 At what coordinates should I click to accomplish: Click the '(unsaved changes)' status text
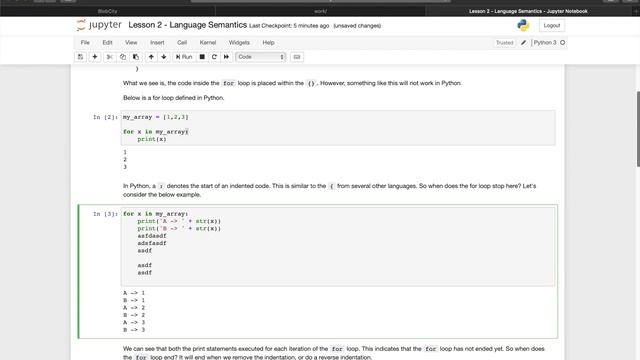357,26
